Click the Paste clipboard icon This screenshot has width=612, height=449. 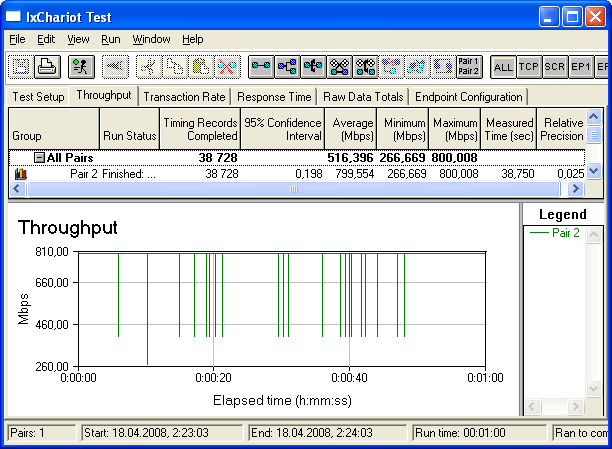click(x=201, y=67)
